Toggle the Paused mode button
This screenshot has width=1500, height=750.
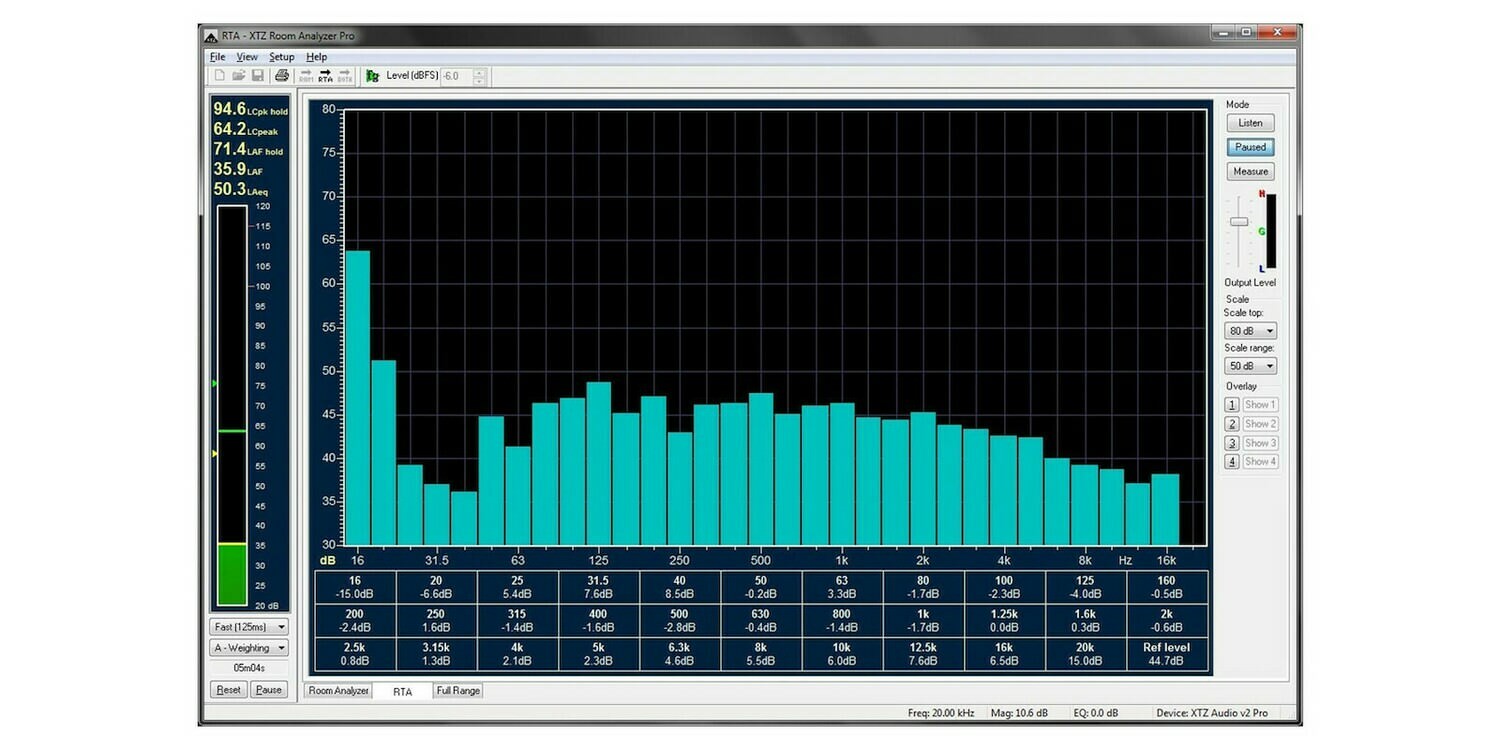(x=1249, y=146)
